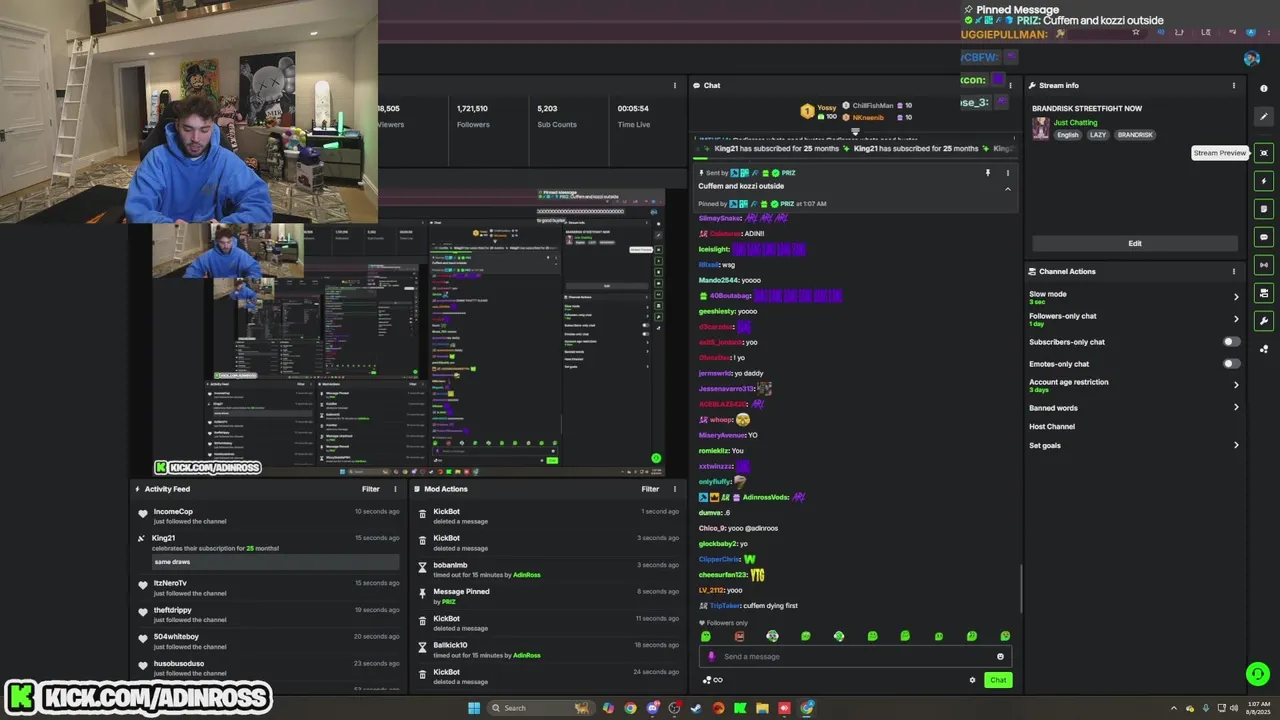The width and height of the screenshot is (1280, 720).
Task: Toggle the lightning Activity Feed sidebar icon
Action: pos(1264,181)
